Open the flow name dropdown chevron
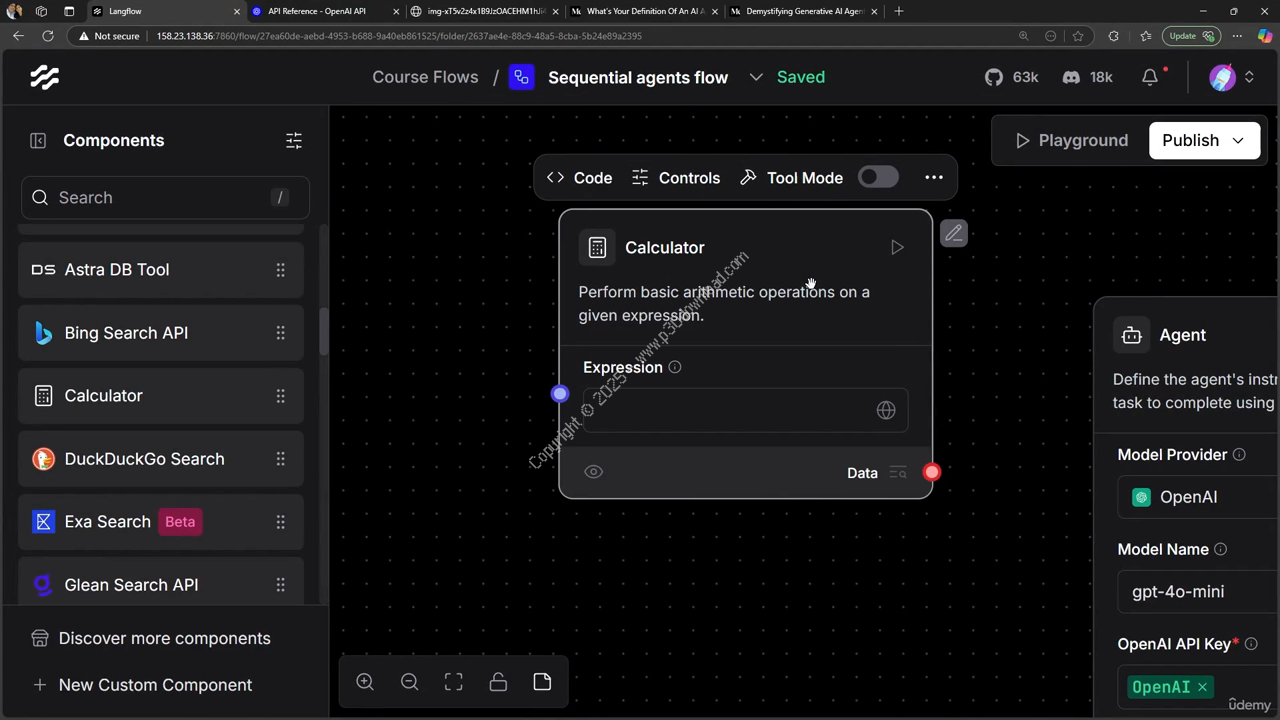Screen dimensions: 1280x720 [x=756, y=77]
